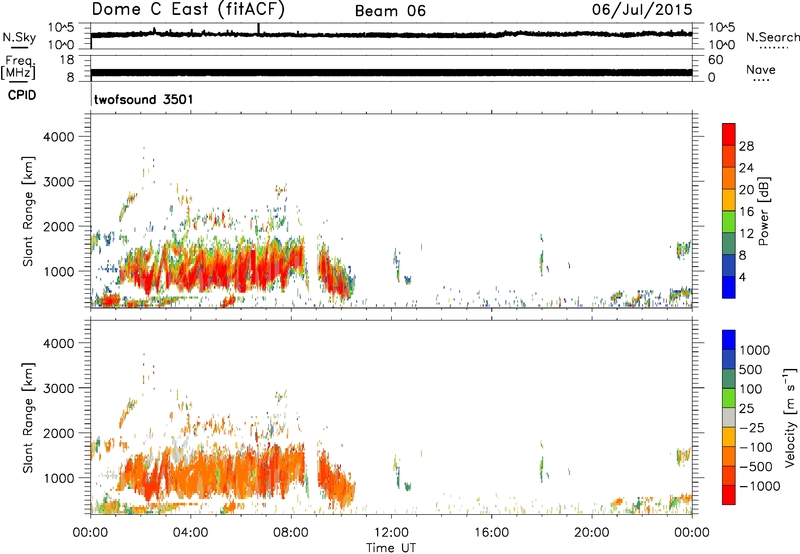The height and width of the screenshot is (554, 800).
Task: Click the 'Beam 06' heading
Action: 390,11
